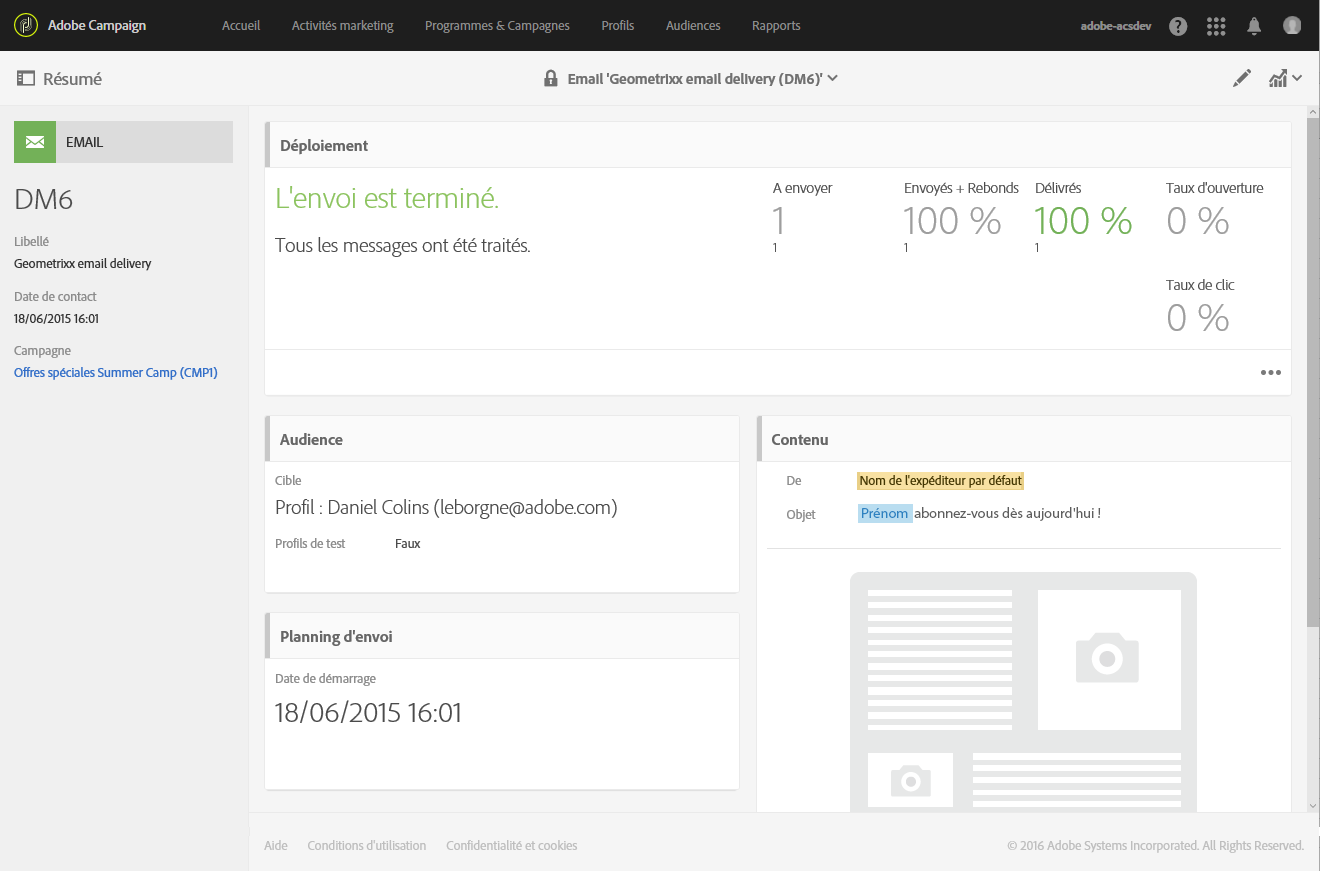Click the green EMAIL envelope icon
Screen dimensions: 1320x871
(35, 142)
